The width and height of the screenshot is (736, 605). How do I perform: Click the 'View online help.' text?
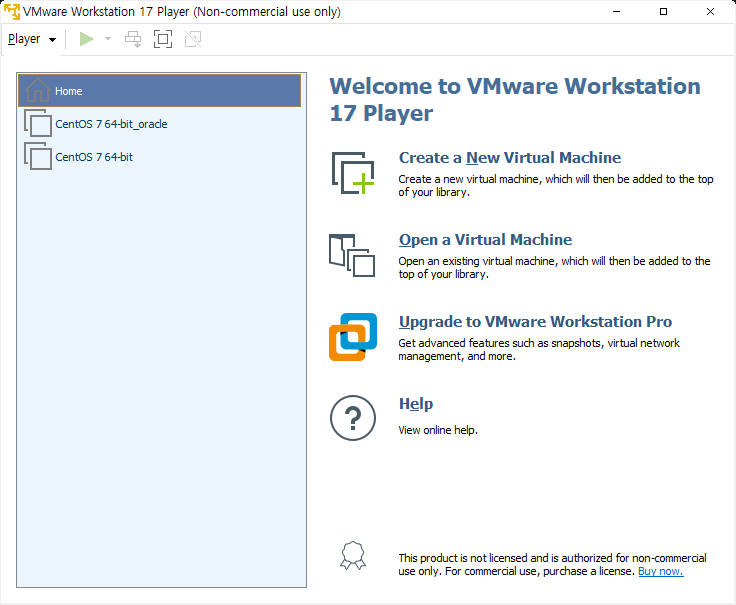[x=438, y=430]
